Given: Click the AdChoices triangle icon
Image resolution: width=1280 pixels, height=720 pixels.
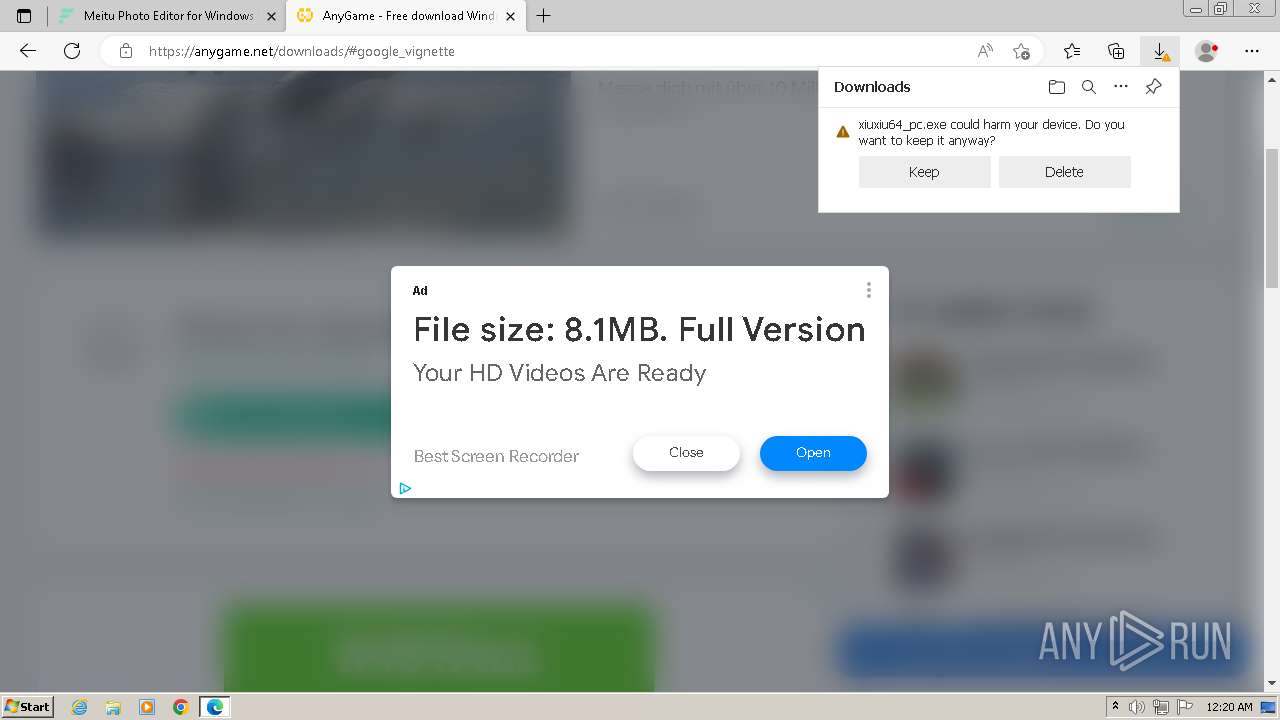Looking at the screenshot, I should [405, 488].
